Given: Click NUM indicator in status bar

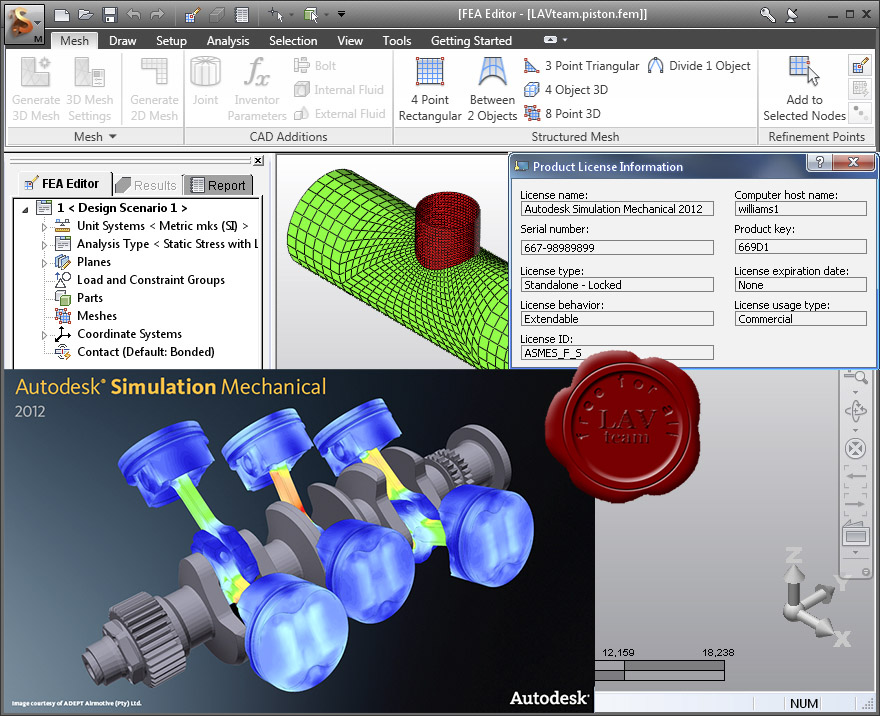Looking at the screenshot, I should [x=804, y=703].
